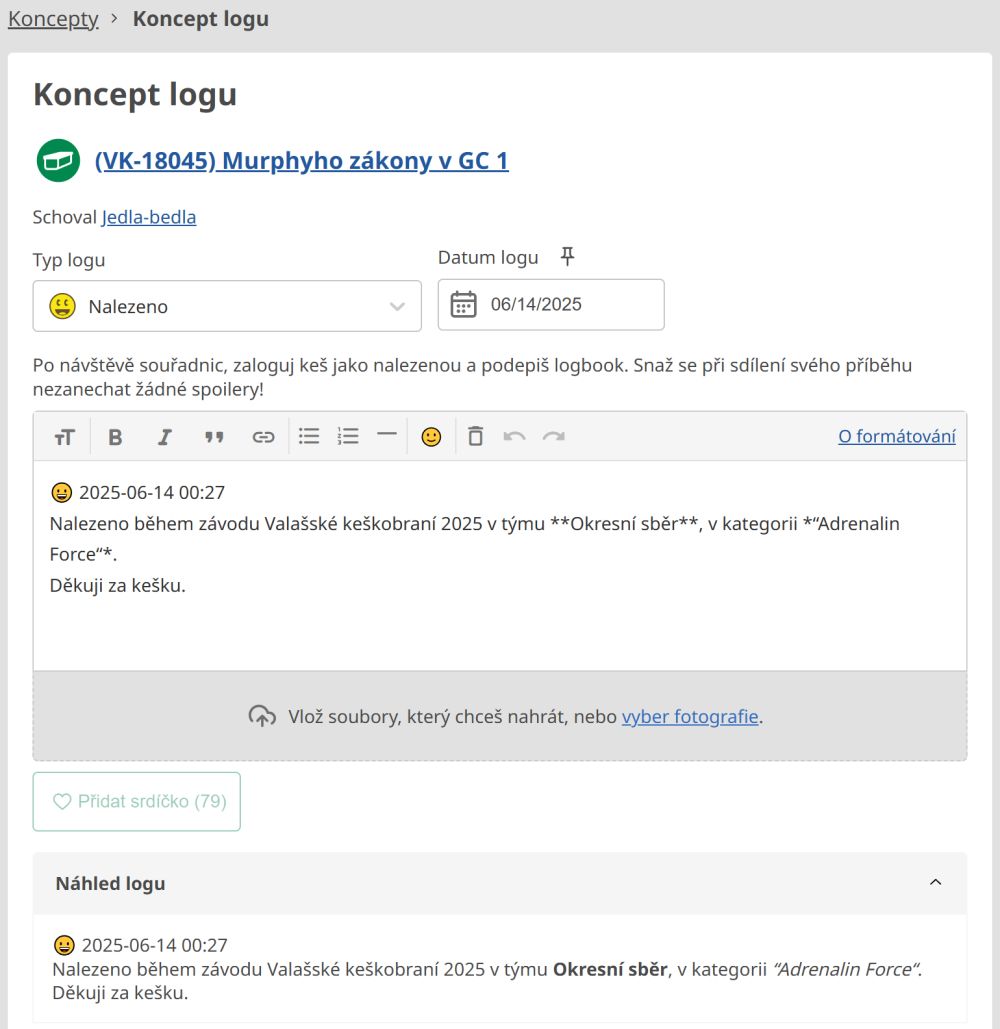Open the emoji smiley picker
Image resolution: width=1000 pixels, height=1029 pixels.
431,437
